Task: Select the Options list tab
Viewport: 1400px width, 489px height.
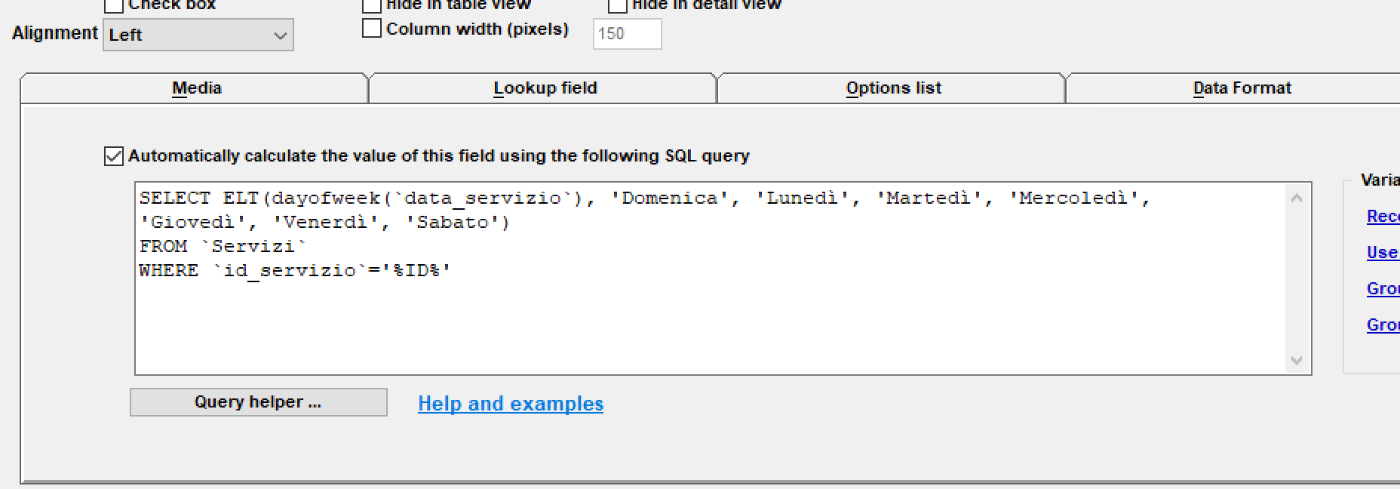Action: point(893,88)
